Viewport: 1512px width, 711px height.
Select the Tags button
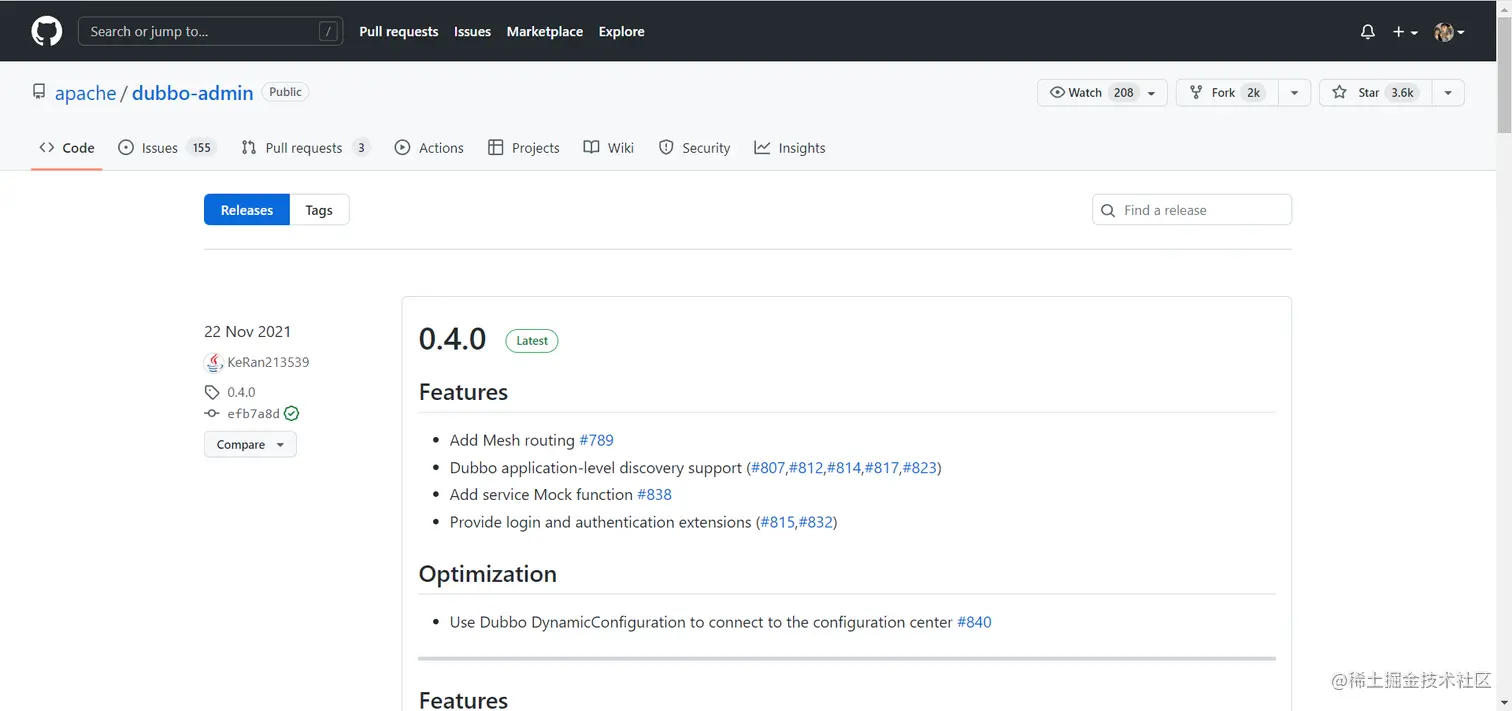319,210
